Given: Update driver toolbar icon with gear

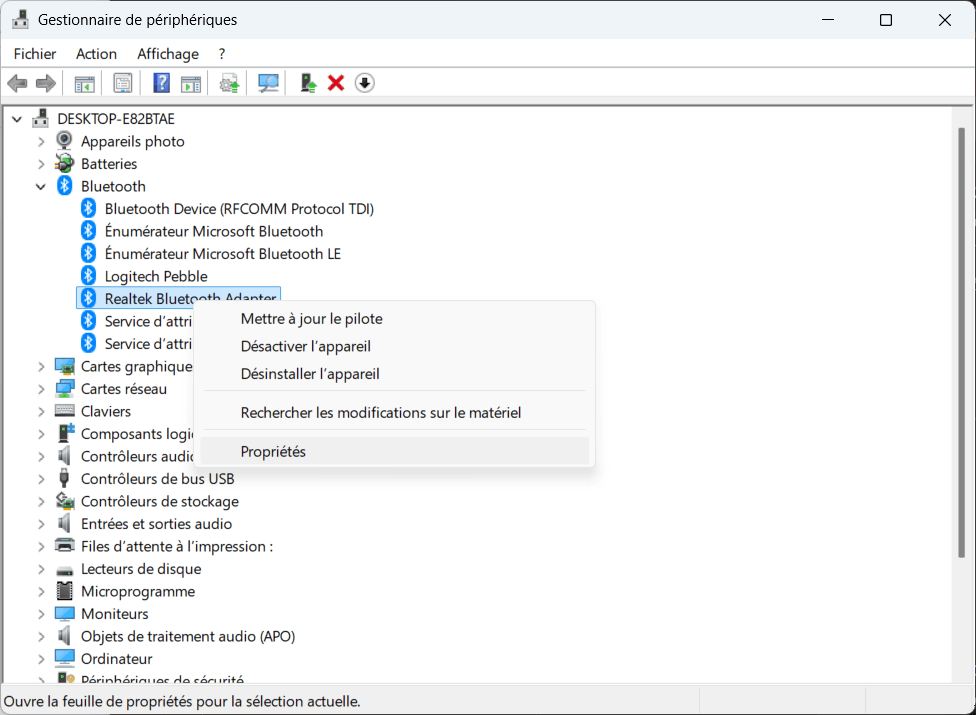Looking at the screenshot, I should pyautogui.click(x=229, y=83).
